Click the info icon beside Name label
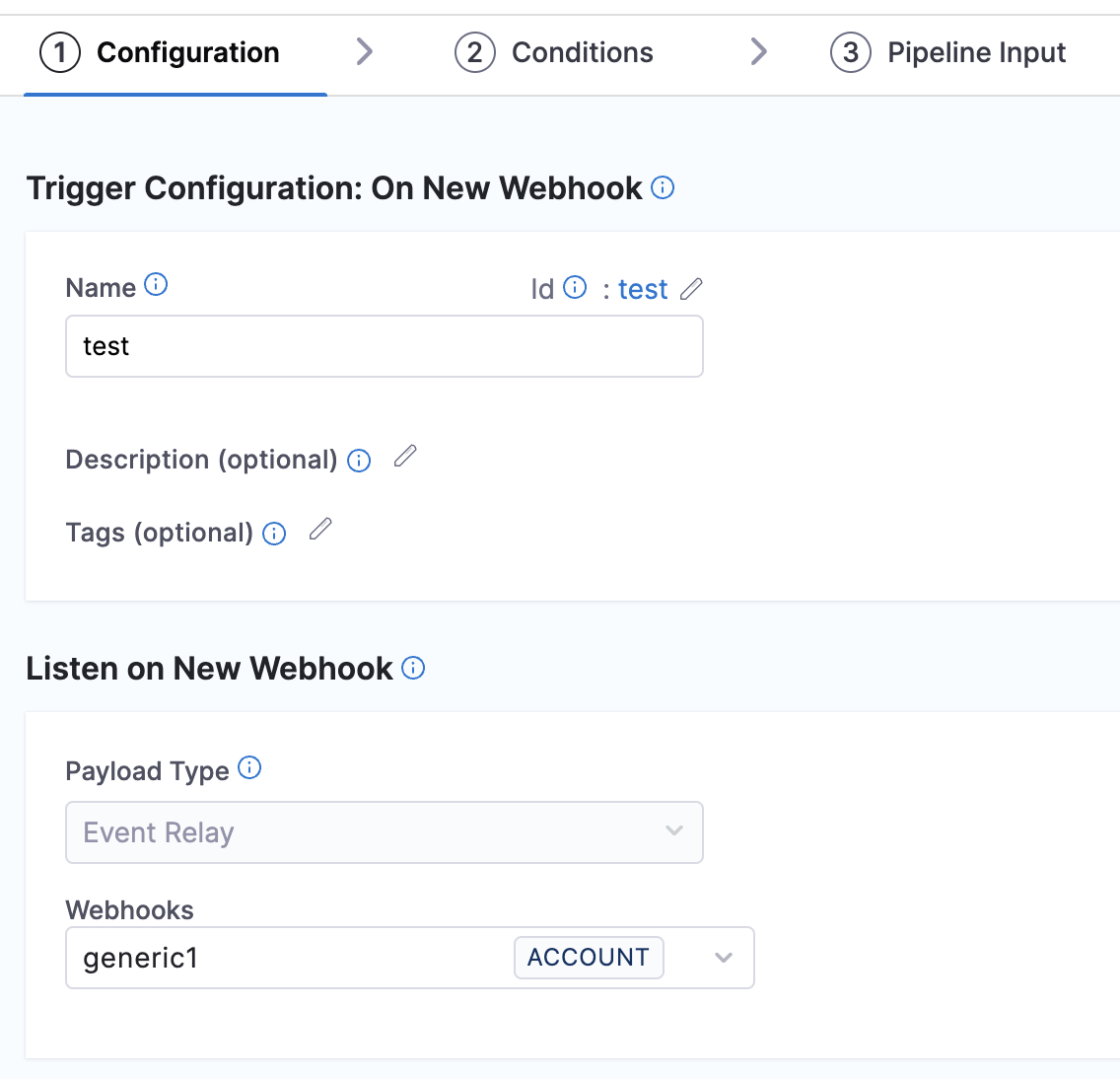1120x1079 pixels. click(x=156, y=285)
